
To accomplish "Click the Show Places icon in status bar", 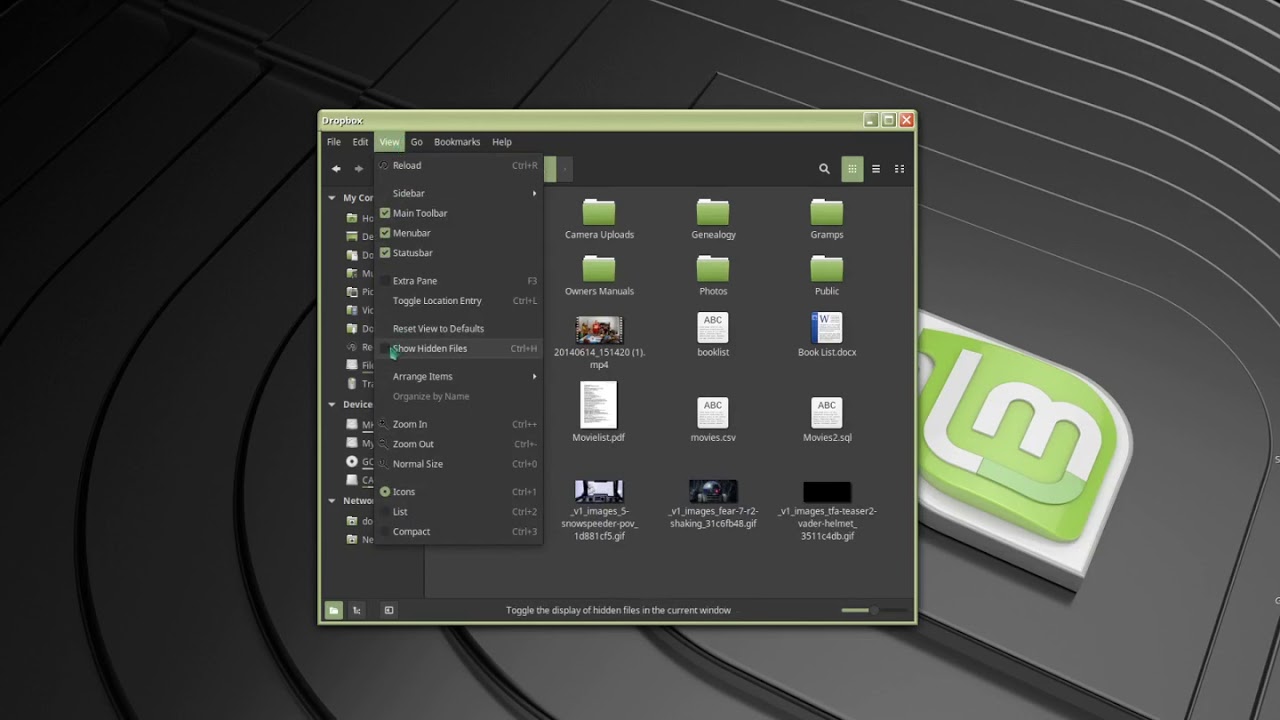I will point(334,610).
